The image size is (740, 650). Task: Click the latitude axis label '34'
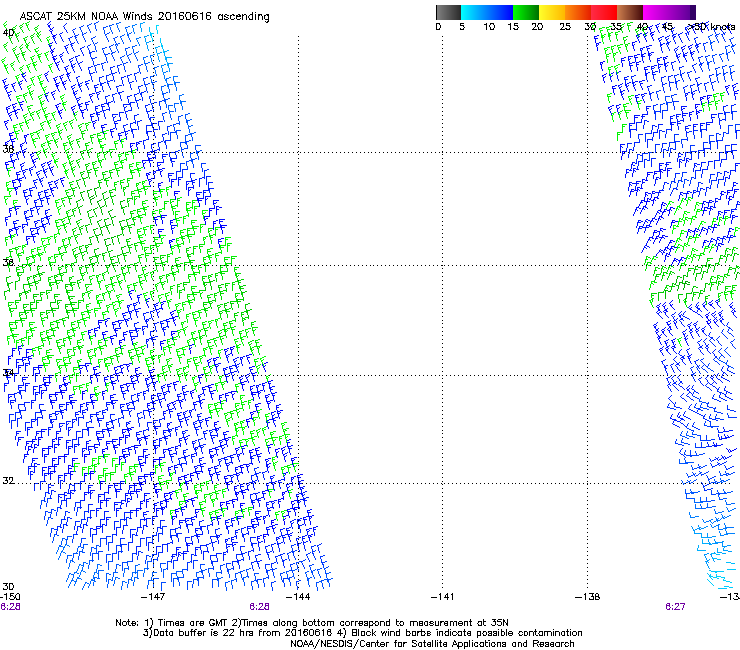[8, 373]
